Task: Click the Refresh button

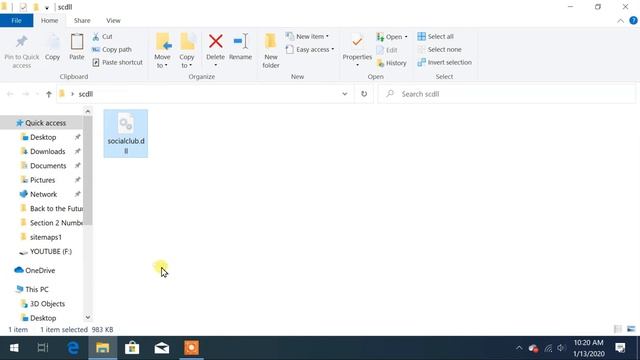Action: 364,94
